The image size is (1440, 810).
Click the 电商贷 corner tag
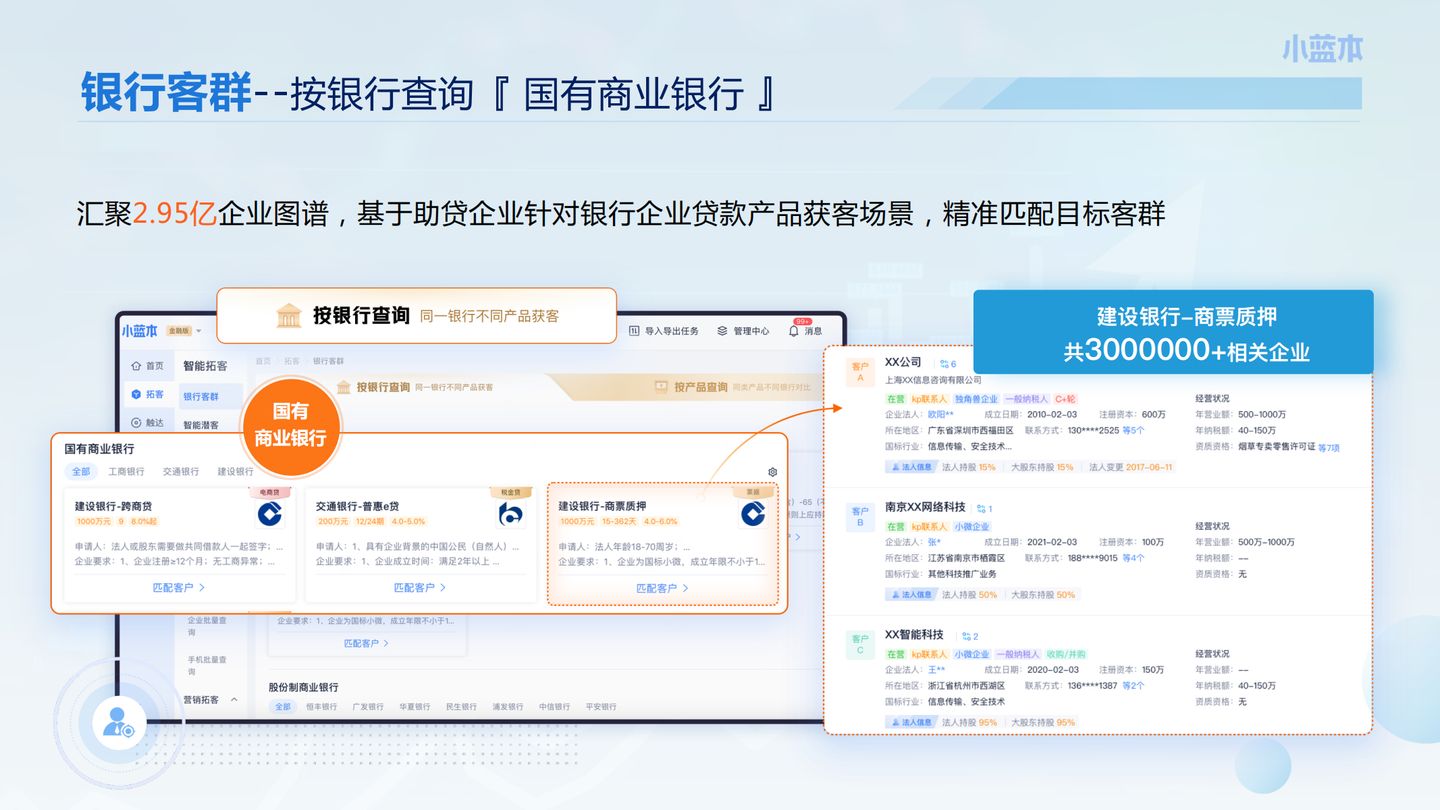coord(270,492)
